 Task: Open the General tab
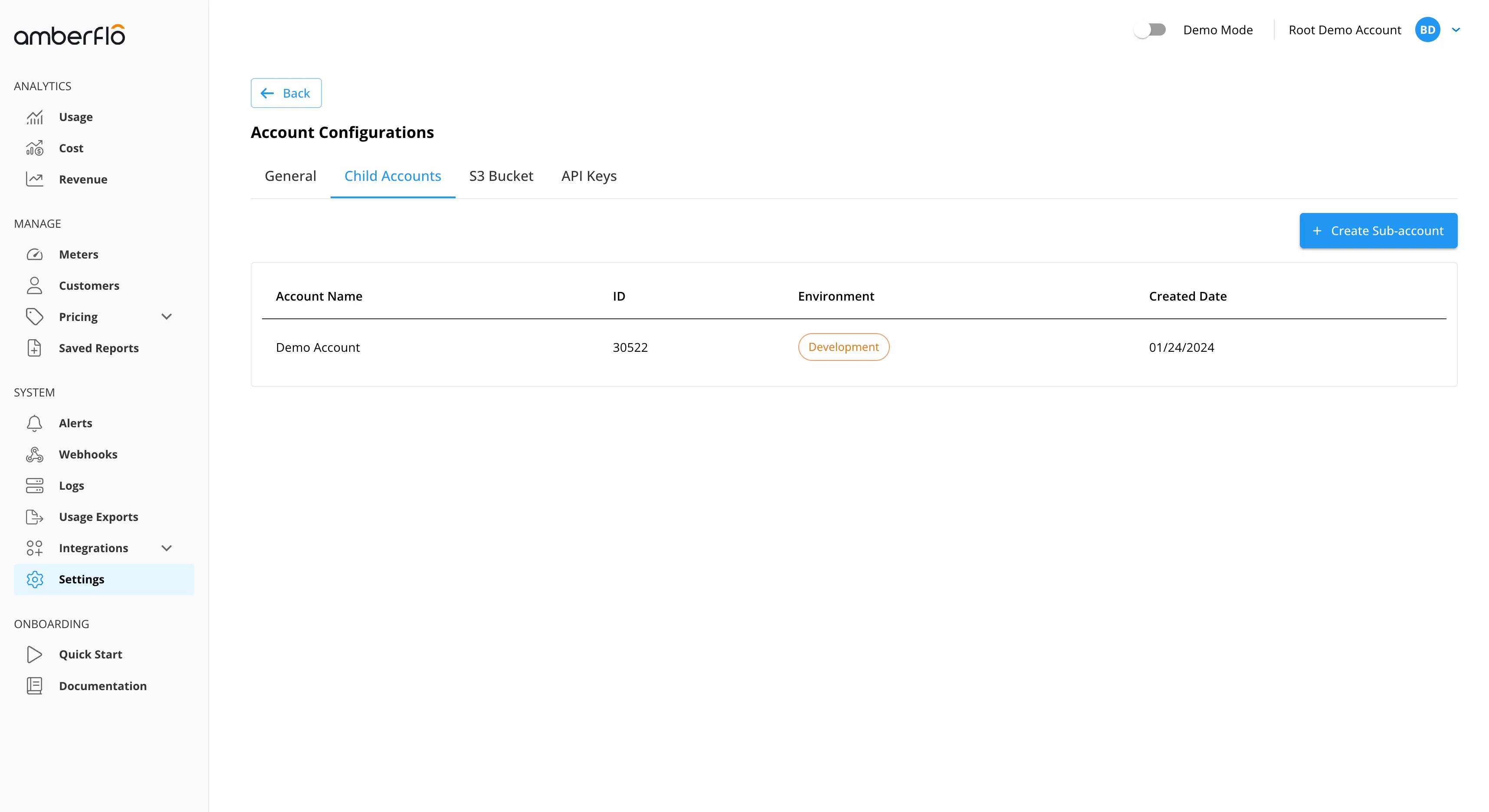[x=290, y=176]
